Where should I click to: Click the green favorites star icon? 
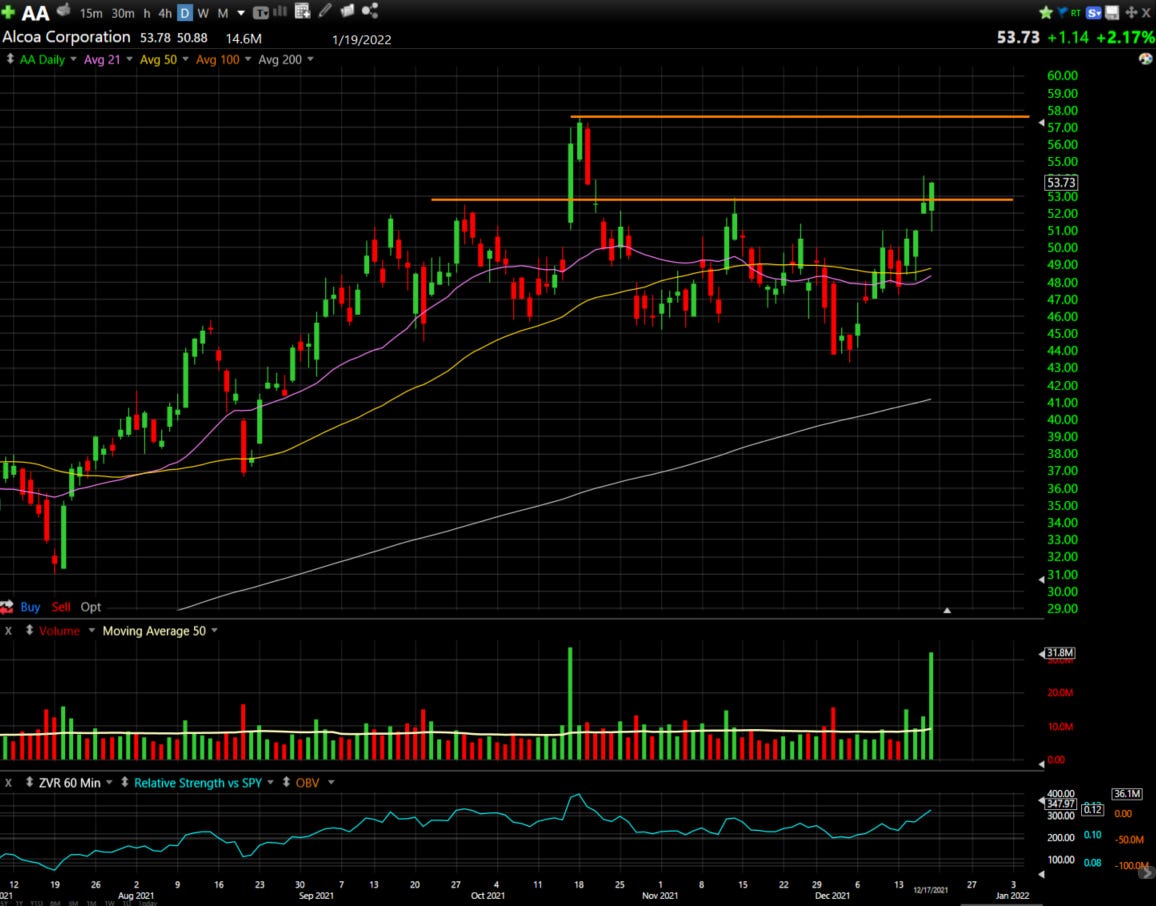[1045, 13]
